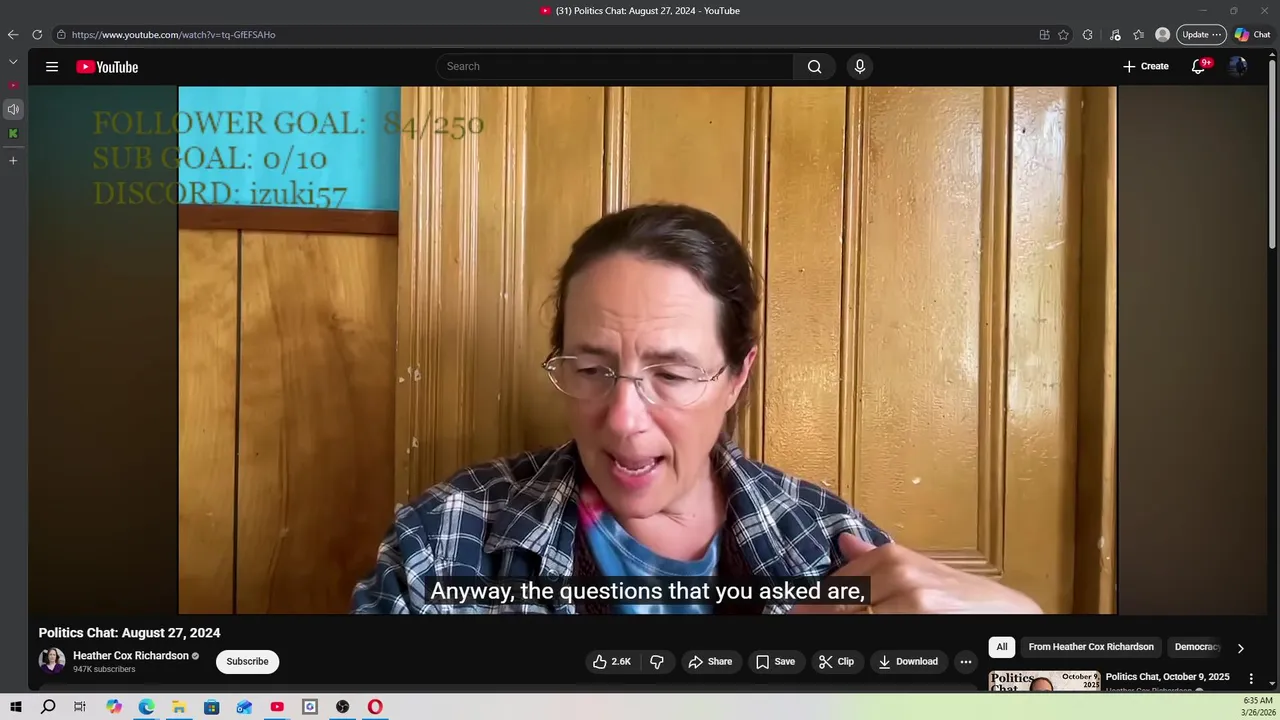The width and height of the screenshot is (1280, 720).
Task: Focus the YouTube Search field
Action: tap(615, 66)
